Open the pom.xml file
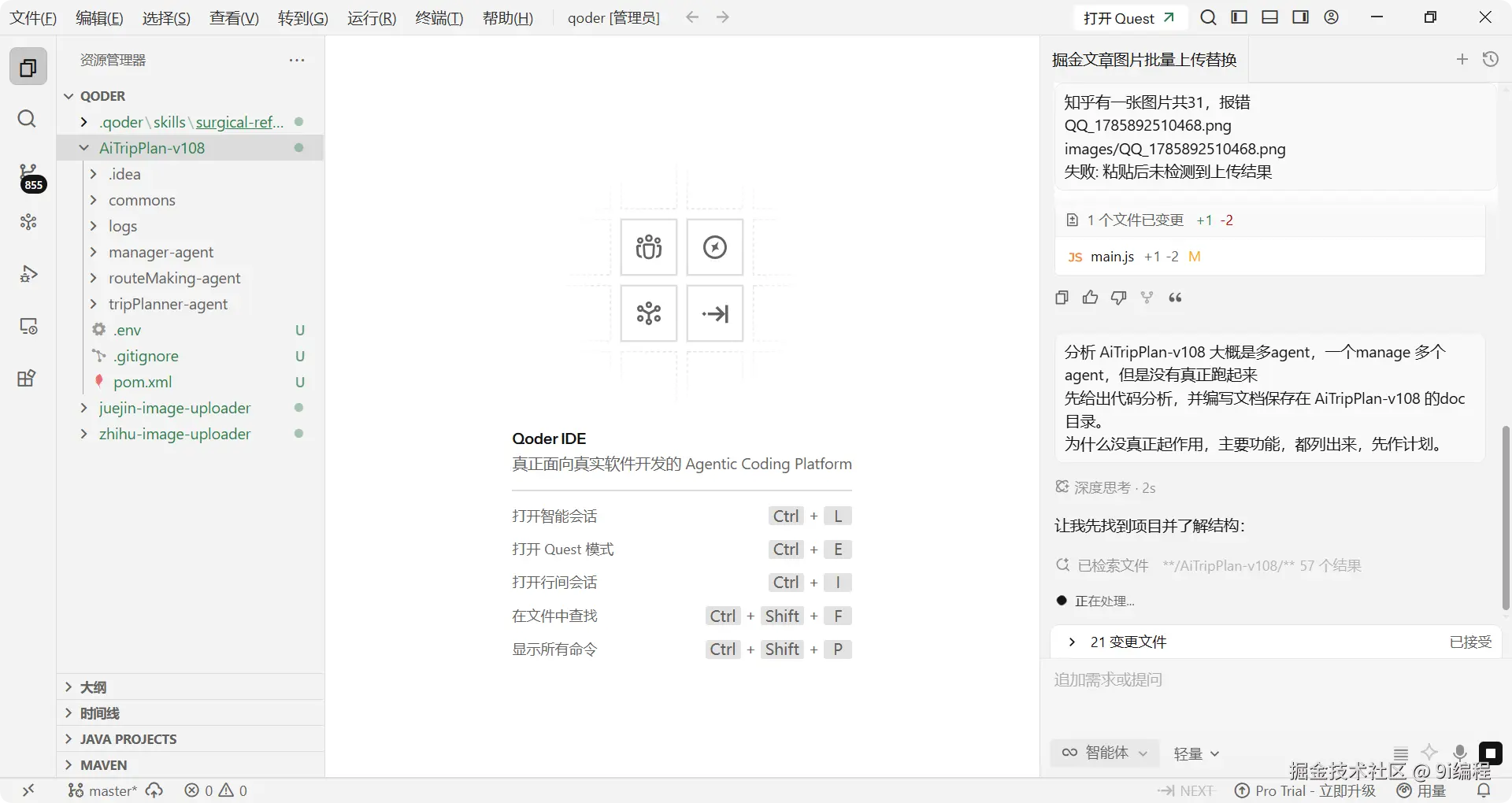Viewport: 1512px width, 803px height. (x=190, y=382)
